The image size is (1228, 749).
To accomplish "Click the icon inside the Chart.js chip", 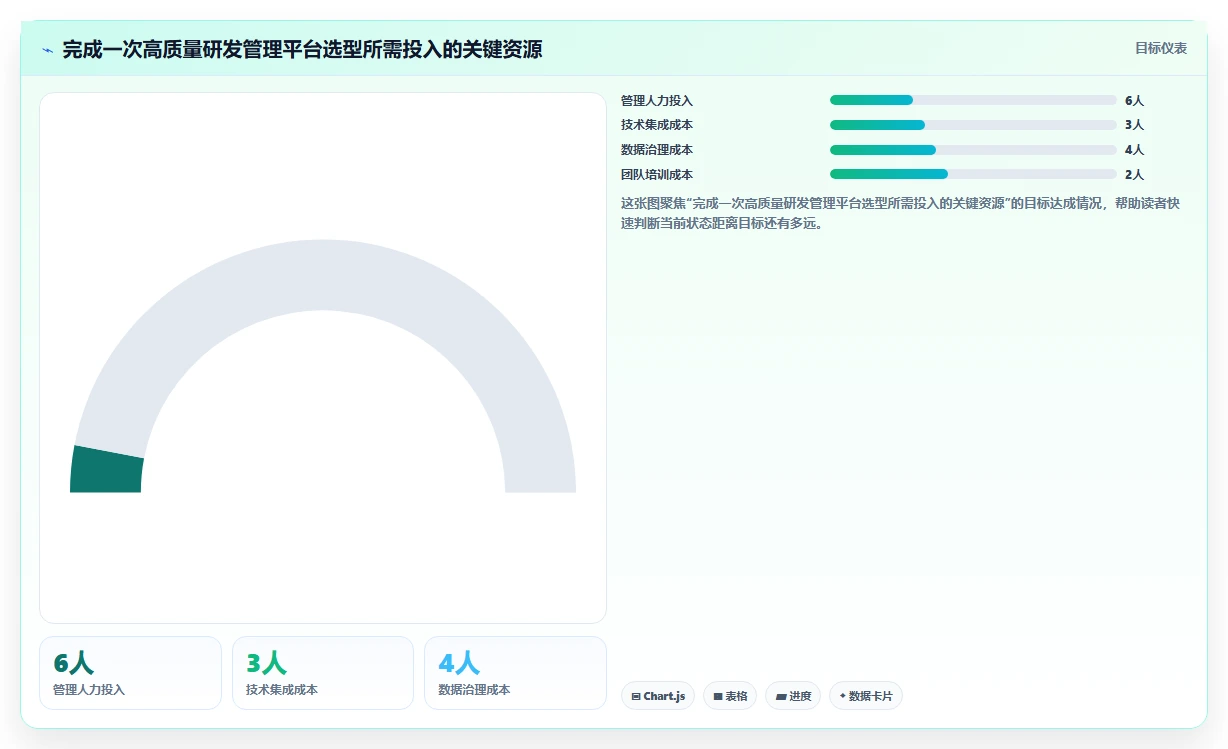I will (636, 696).
